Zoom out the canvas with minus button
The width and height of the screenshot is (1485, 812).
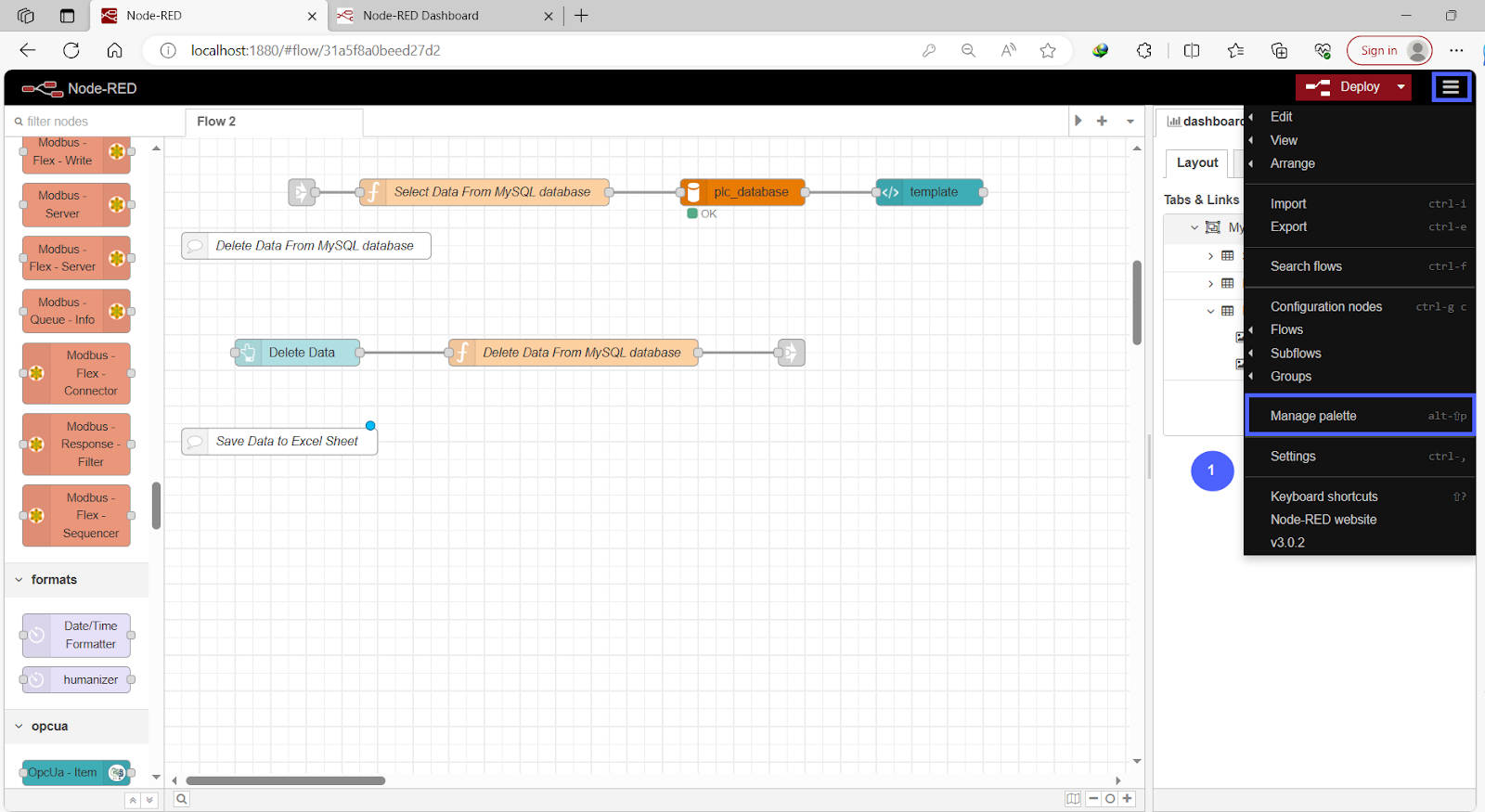(1093, 799)
